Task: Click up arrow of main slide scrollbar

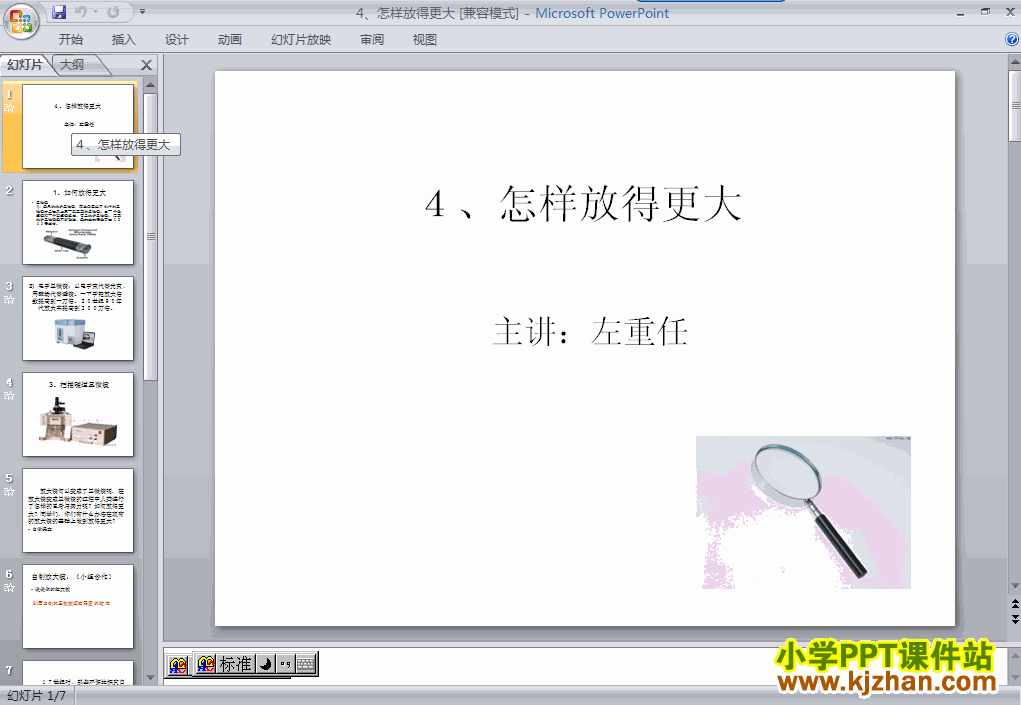Action: [1014, 62]
